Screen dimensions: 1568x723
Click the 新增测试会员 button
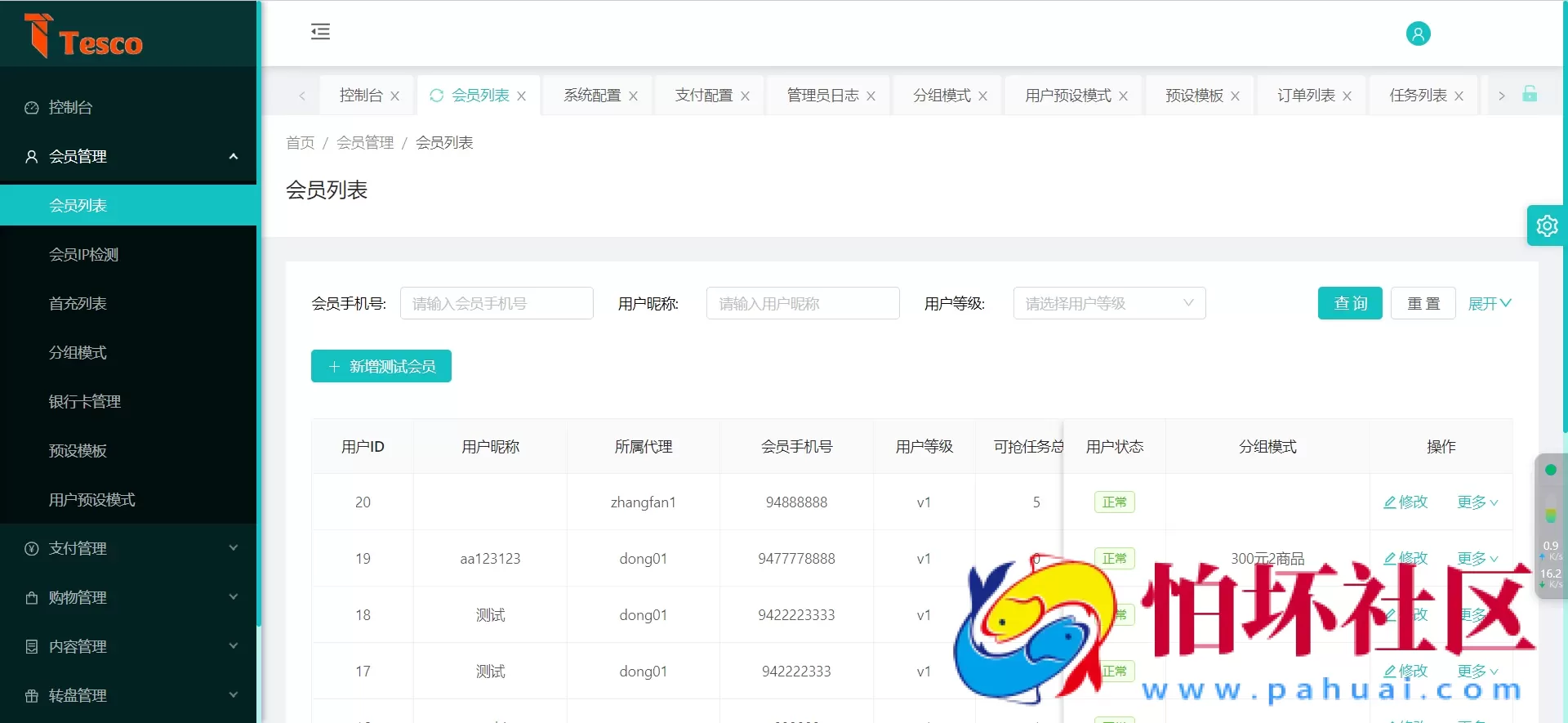tap(381, 366)
